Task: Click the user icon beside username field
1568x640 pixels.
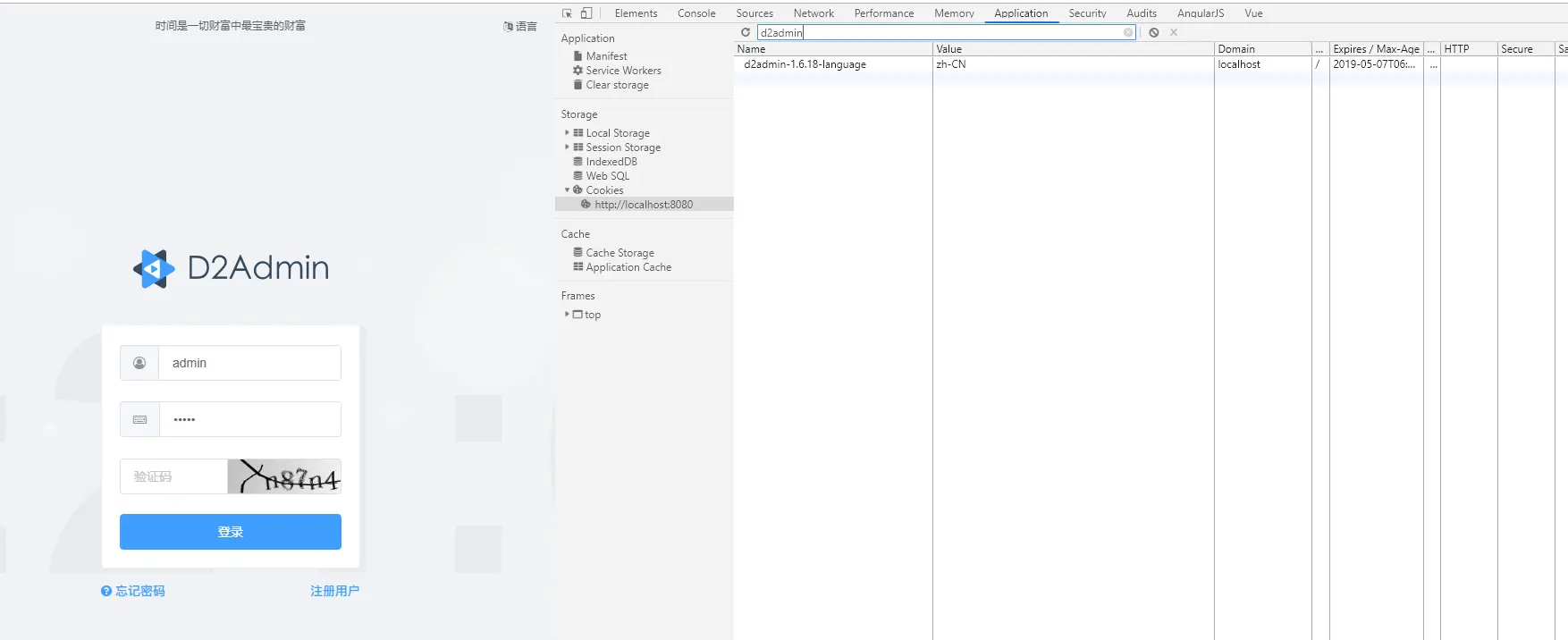Action: coord(139,363)
